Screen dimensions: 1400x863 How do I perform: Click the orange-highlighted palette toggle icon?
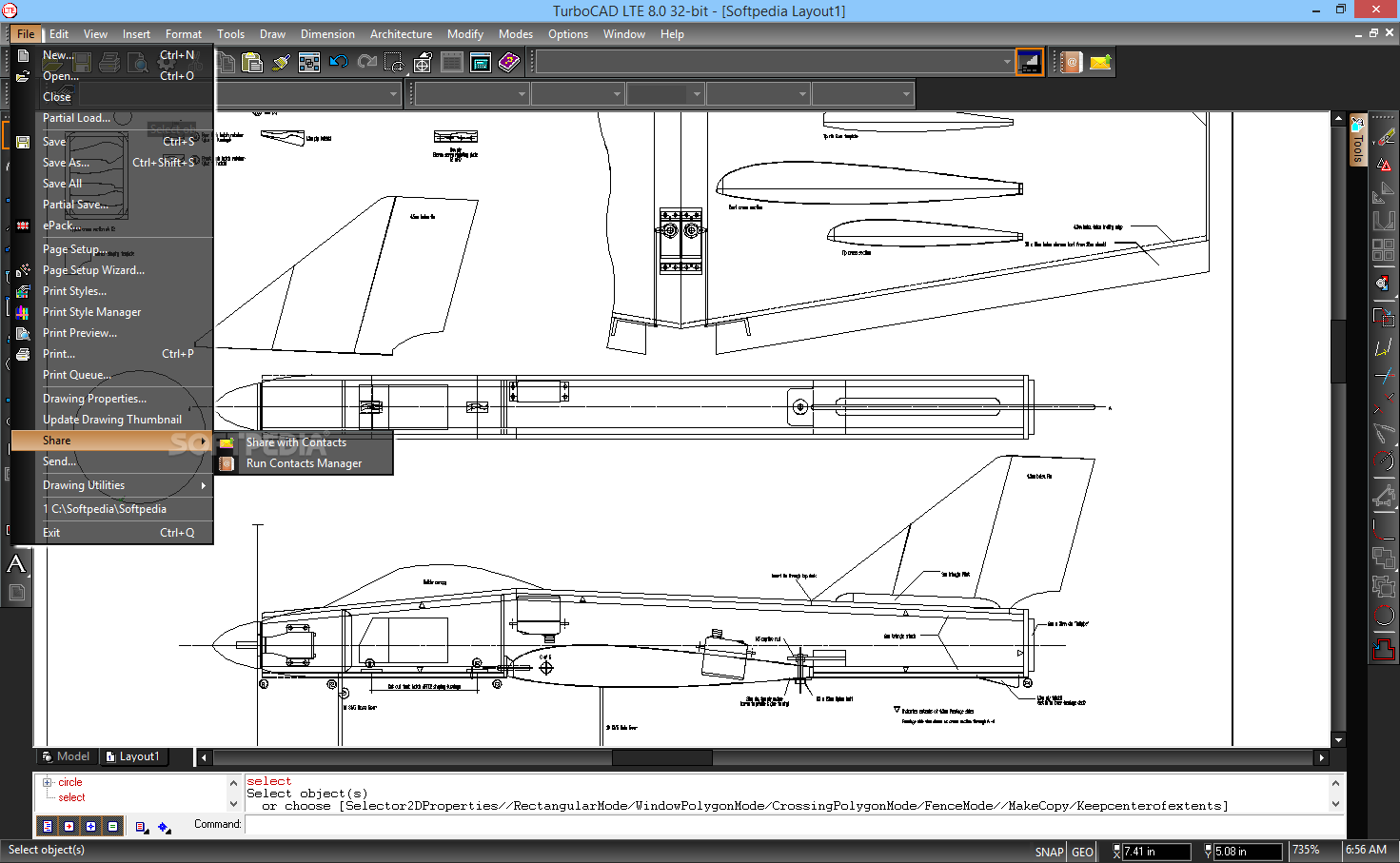[x=1029, y=63]
